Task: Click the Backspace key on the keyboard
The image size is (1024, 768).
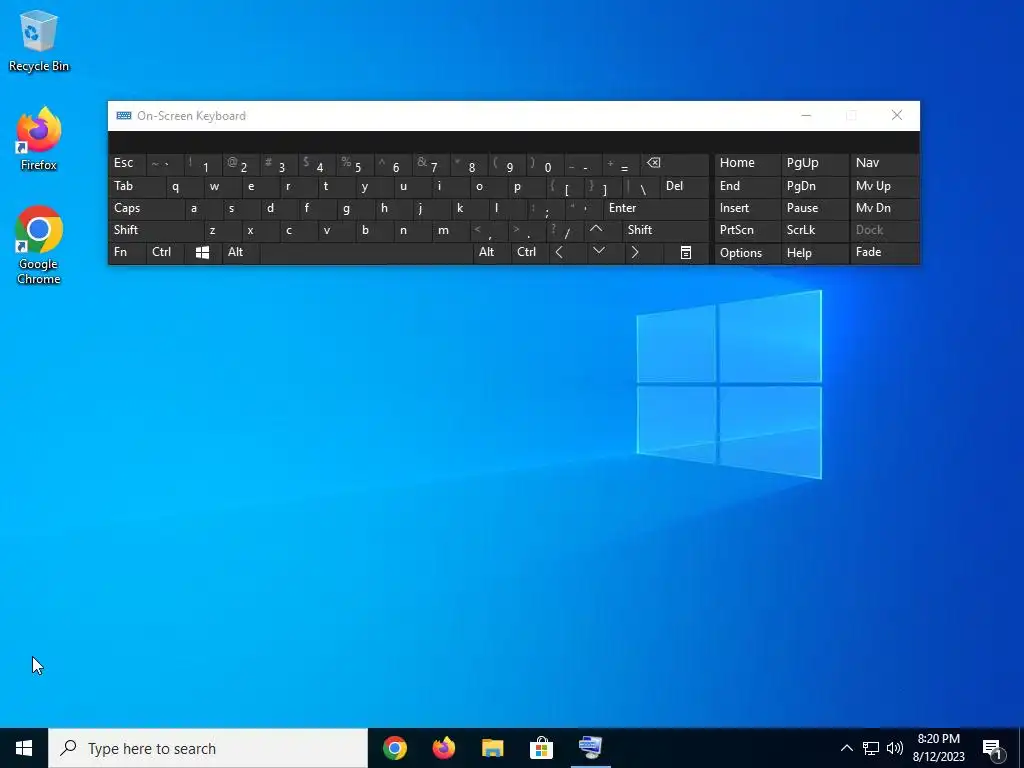Action: tap(676, 163)
